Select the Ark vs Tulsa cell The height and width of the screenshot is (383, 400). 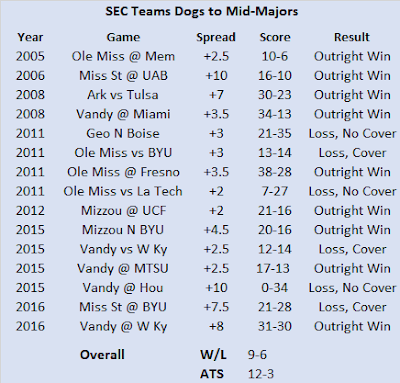123,95
